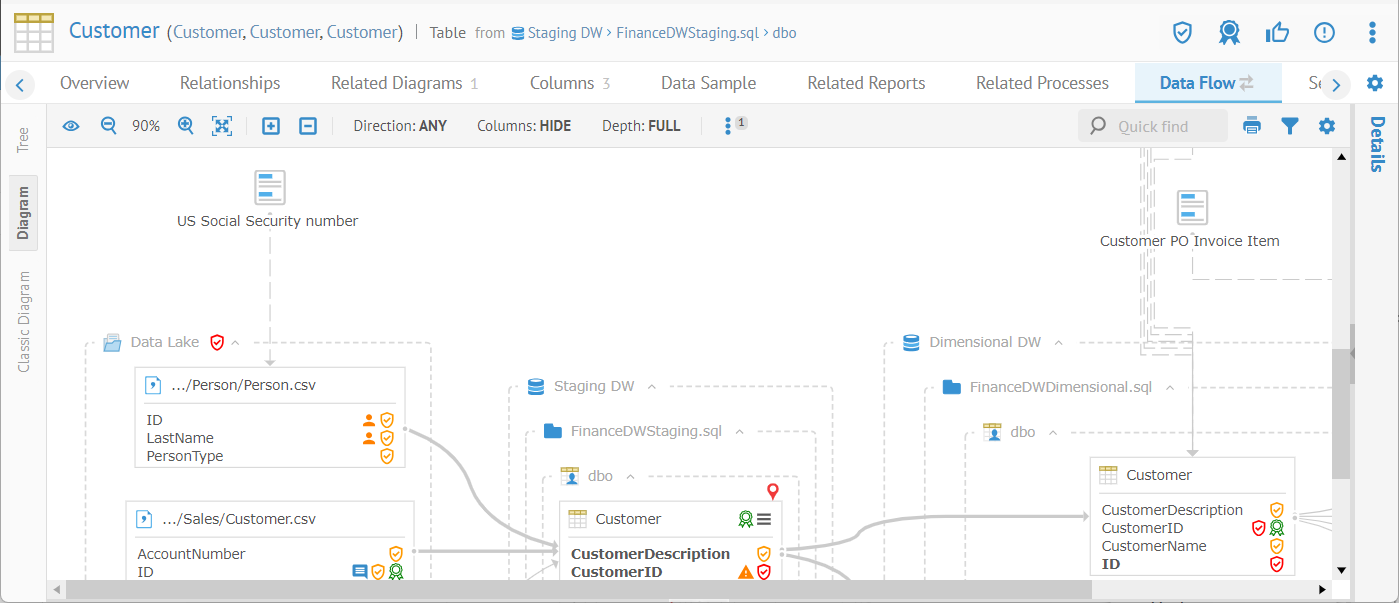Click the thumbs up endorse icon
This screenshot has height=603, width=1399.
tap(1277, 33)
